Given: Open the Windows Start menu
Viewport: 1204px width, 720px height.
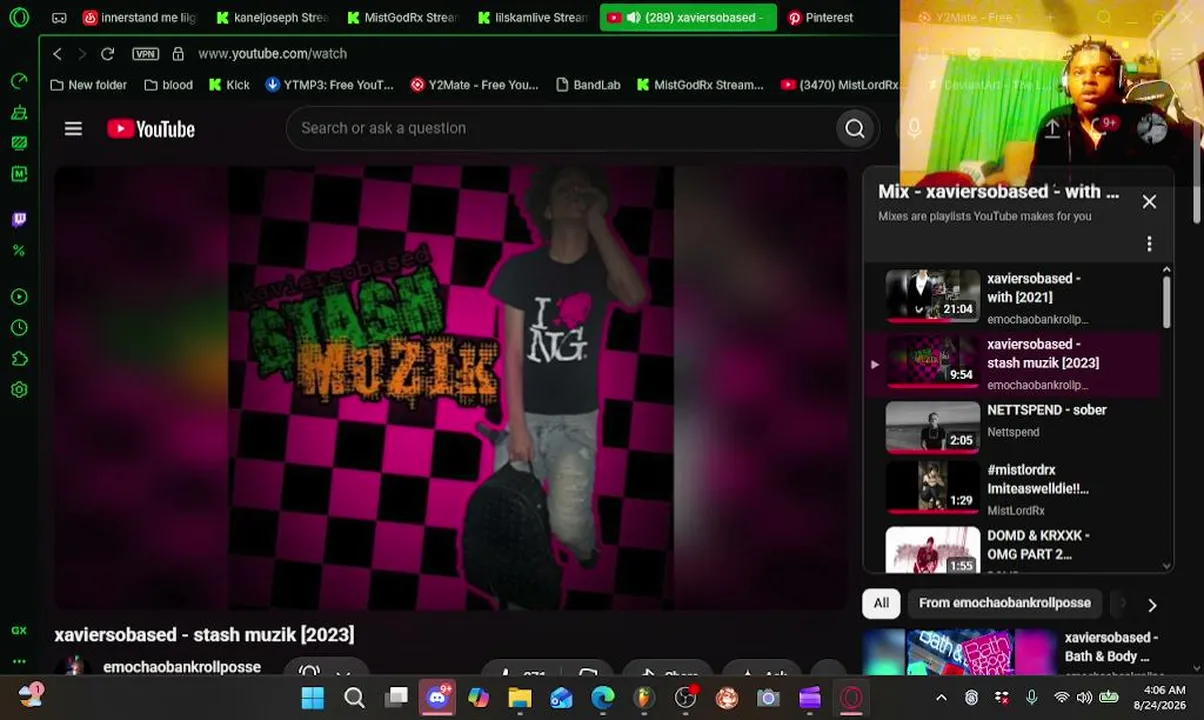Looking at the screenshot, I should (x=313, y=697).
